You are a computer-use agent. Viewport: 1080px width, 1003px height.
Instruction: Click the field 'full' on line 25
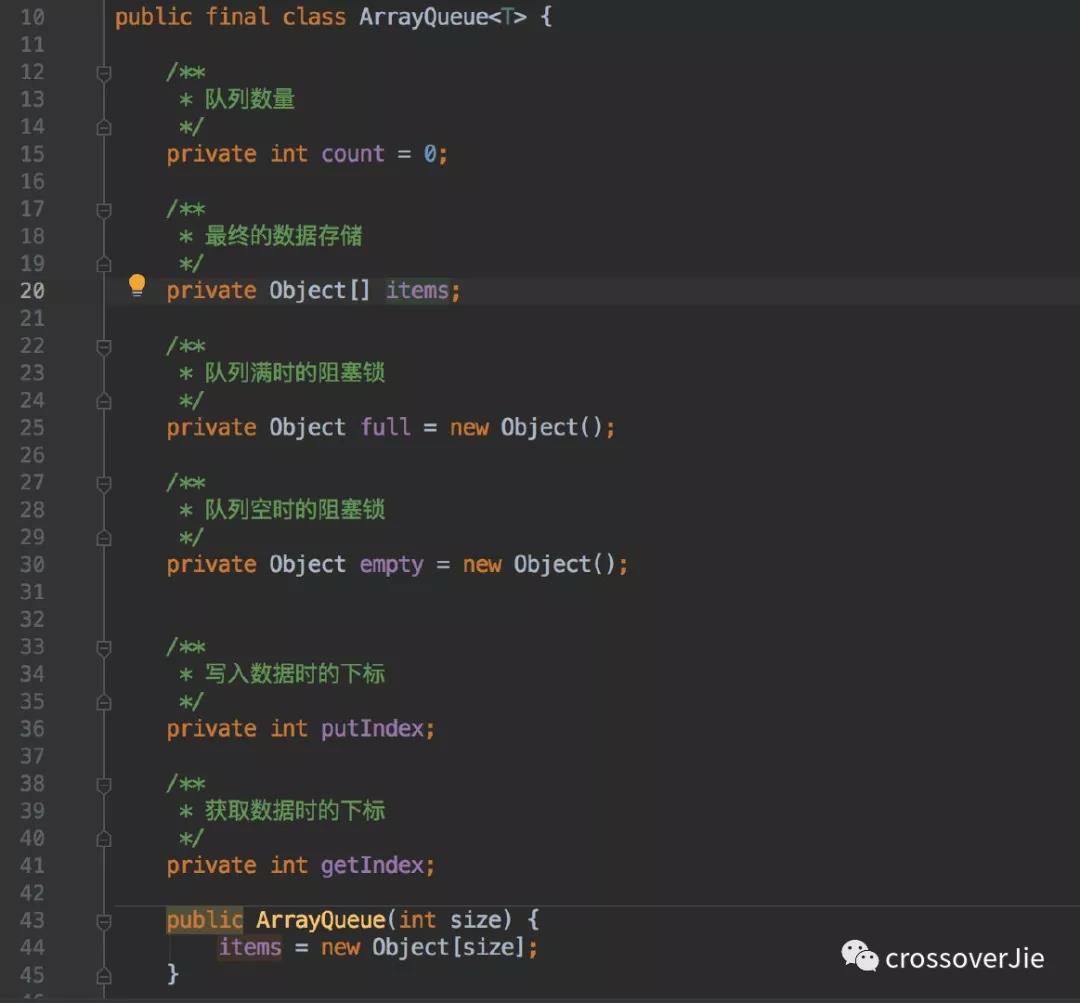click(385, 427)
